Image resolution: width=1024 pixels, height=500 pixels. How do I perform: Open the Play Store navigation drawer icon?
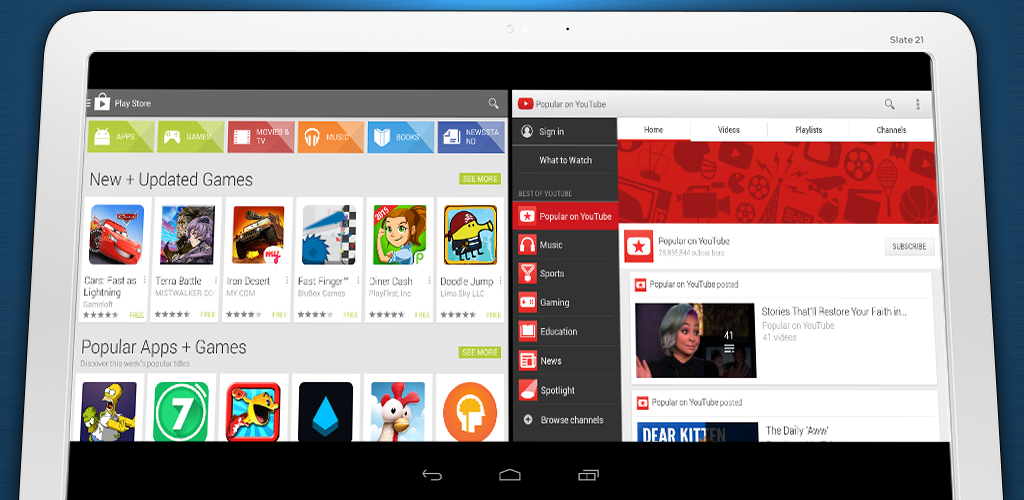89,103
